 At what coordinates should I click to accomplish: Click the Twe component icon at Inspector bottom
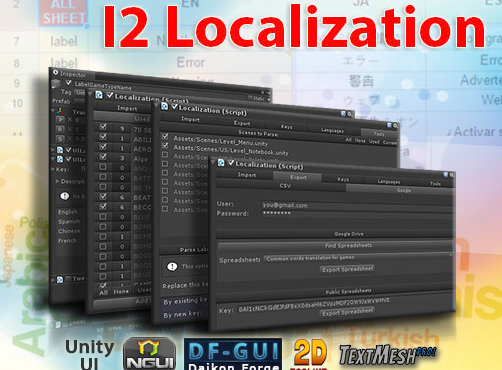[60, 279]
